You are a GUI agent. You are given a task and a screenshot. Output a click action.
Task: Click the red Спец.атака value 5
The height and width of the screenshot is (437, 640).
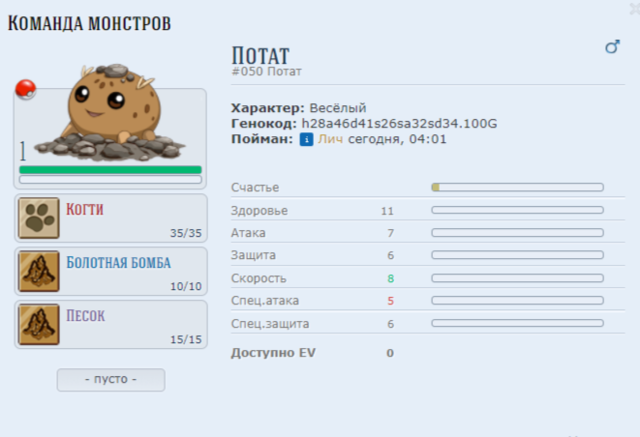pyautogui.click(x=391, y=301)
